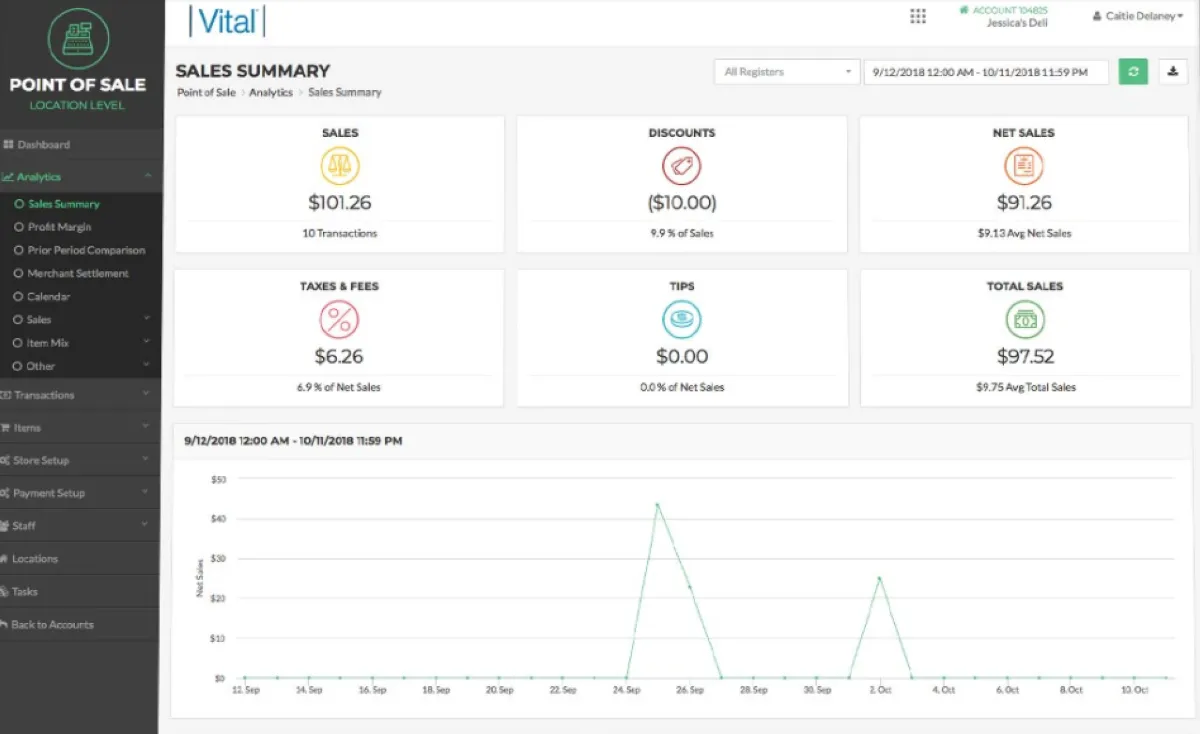Go to Locations in sidebar
This screenshot has width=1200, height=734.
point(35,559)
